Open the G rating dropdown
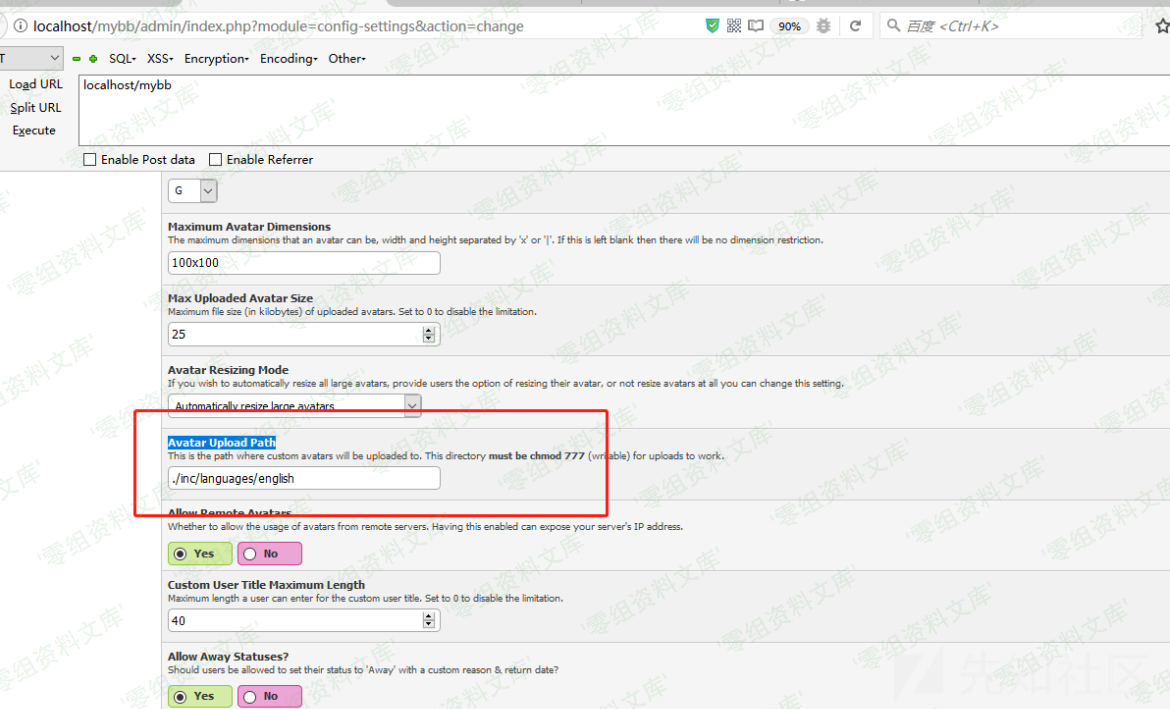1170x709 pixels. 192,190
